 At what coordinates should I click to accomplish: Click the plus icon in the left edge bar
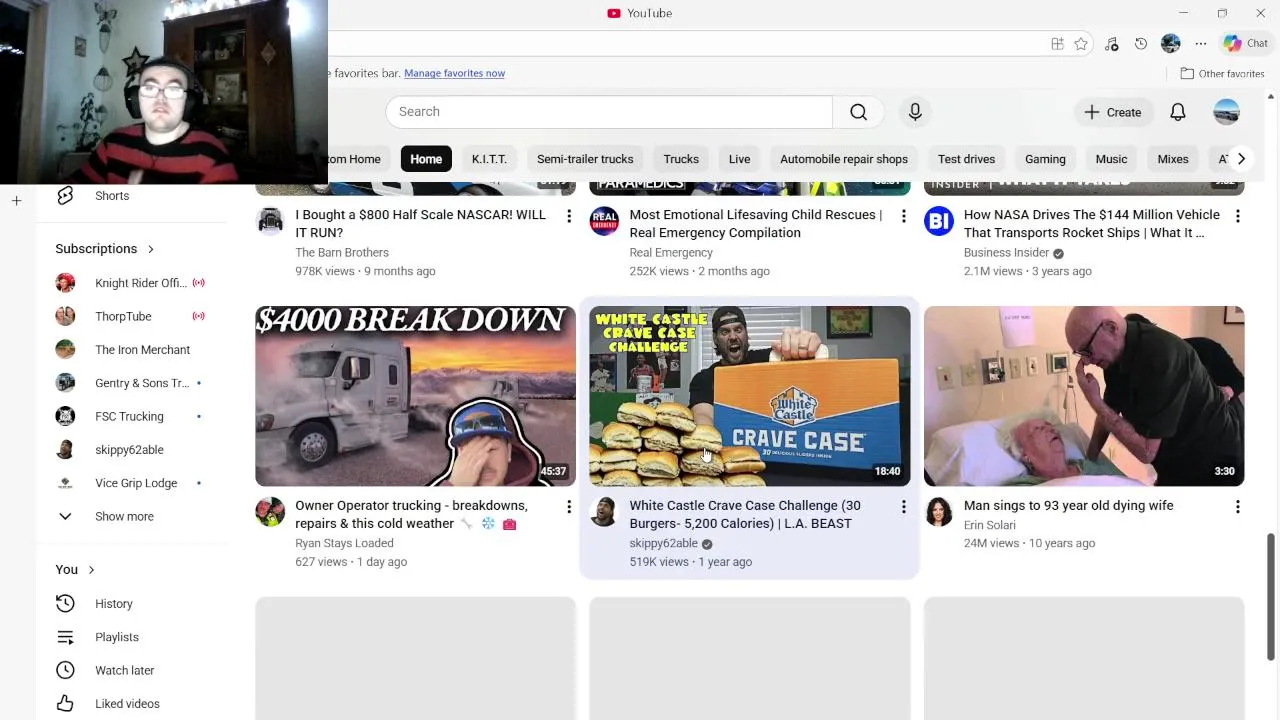(16, 201)
